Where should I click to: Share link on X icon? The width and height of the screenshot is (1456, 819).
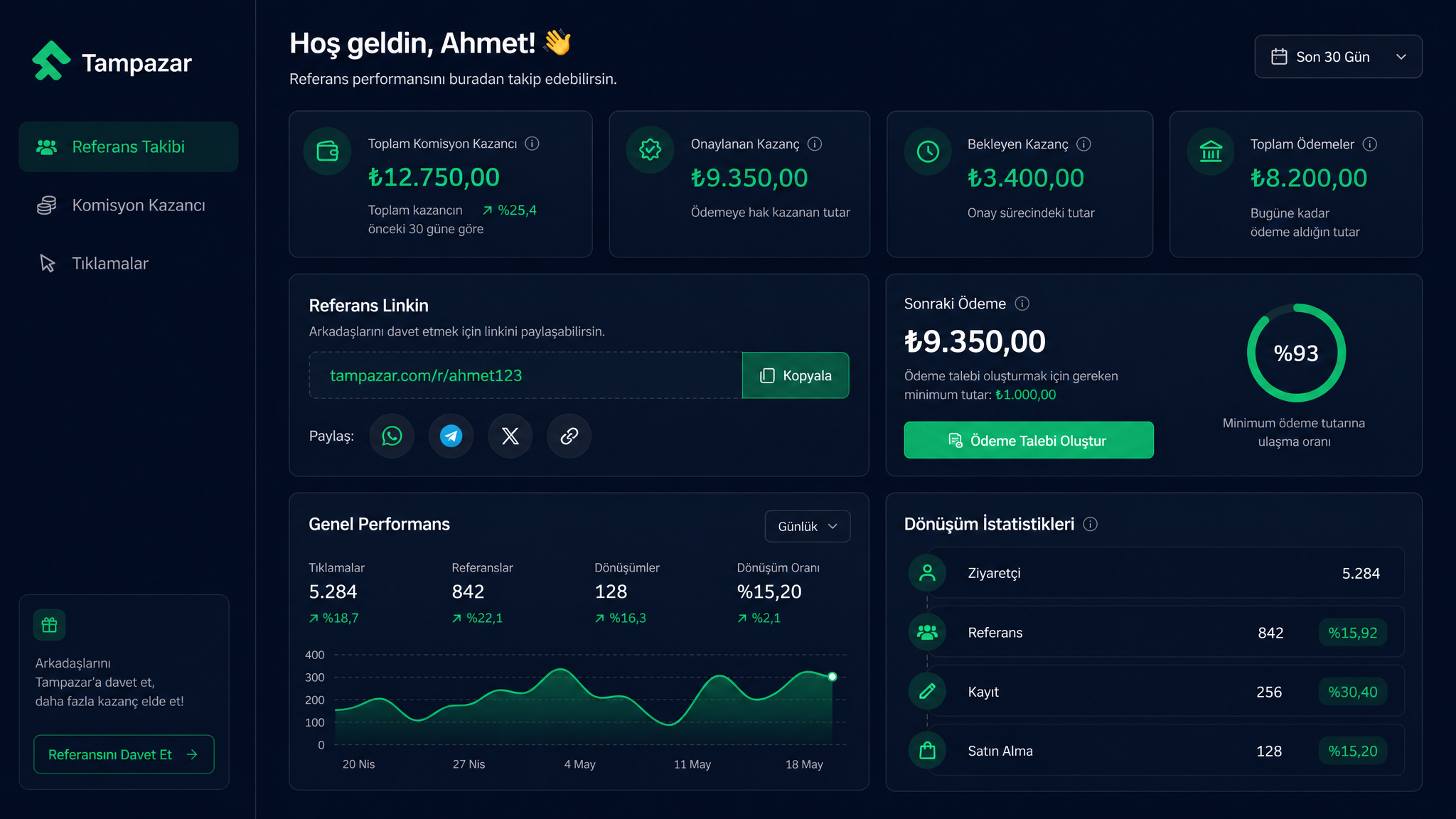(x=510, y=436)
